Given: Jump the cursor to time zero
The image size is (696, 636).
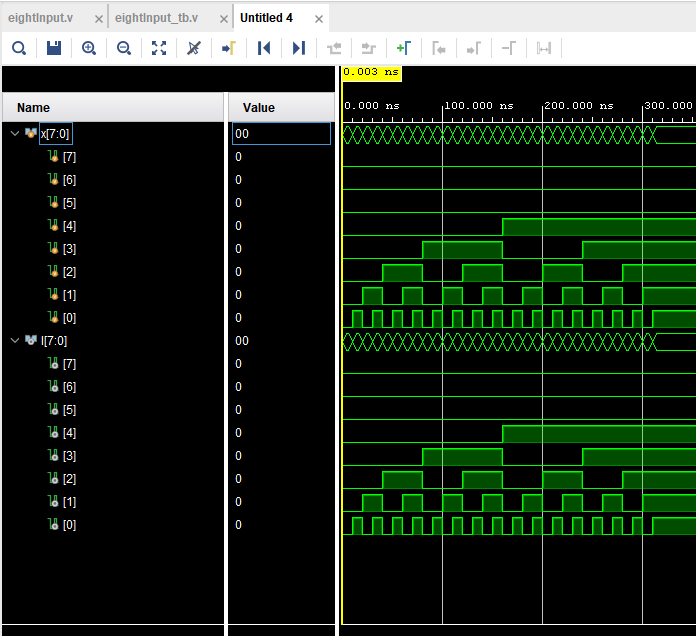Looking at the screenshot, I should coord(264,48).
